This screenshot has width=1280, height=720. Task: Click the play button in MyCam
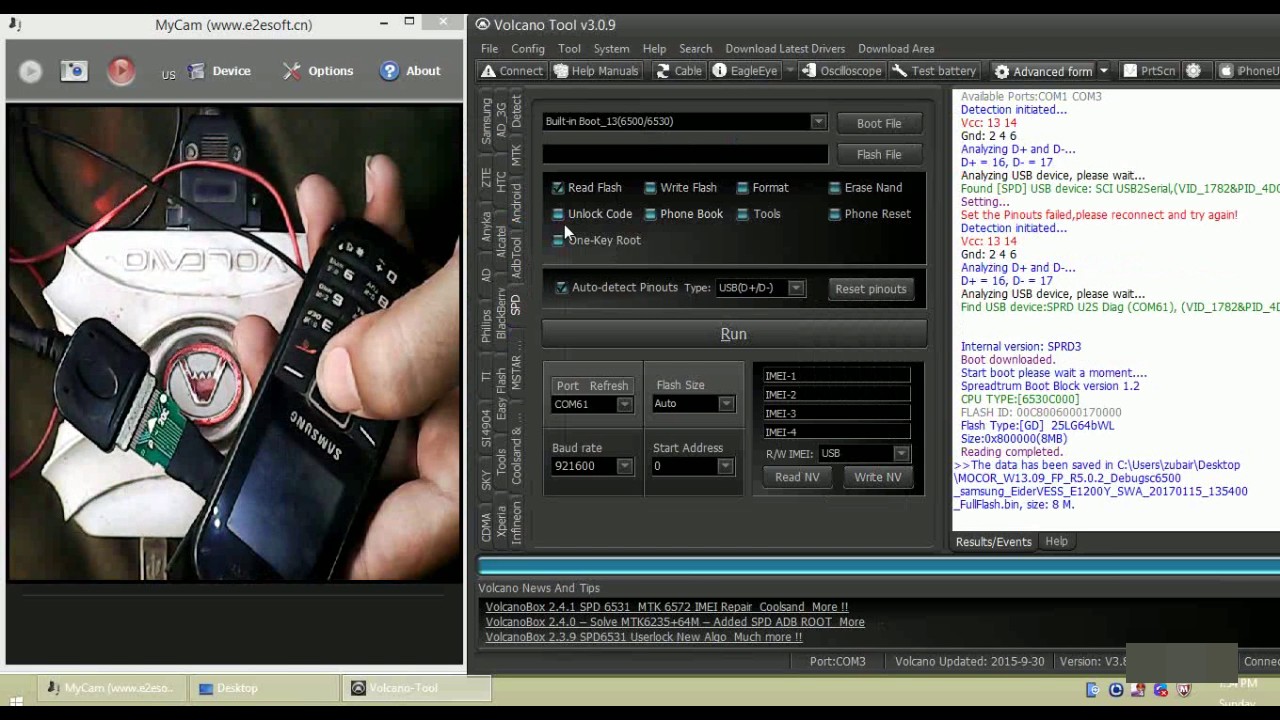tap(30, 71)
